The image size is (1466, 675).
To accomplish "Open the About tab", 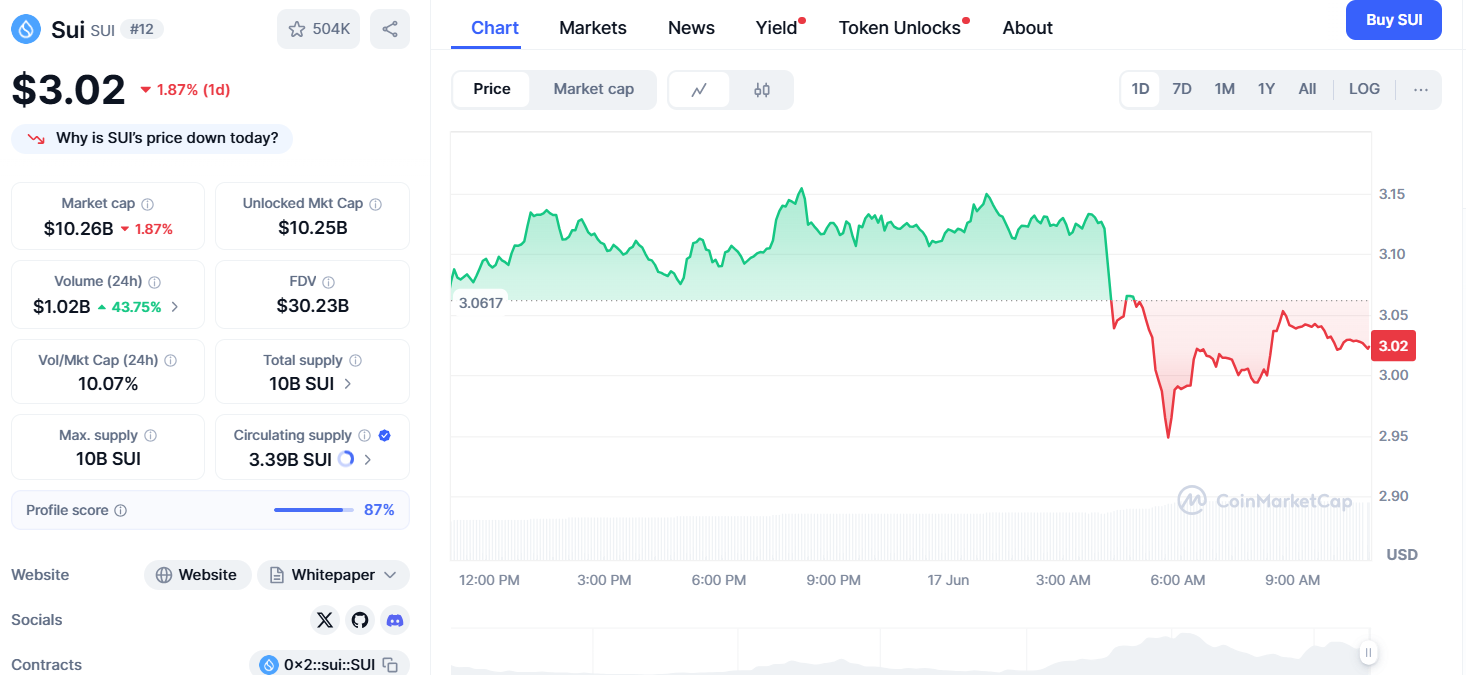I will pos(1028,28).
